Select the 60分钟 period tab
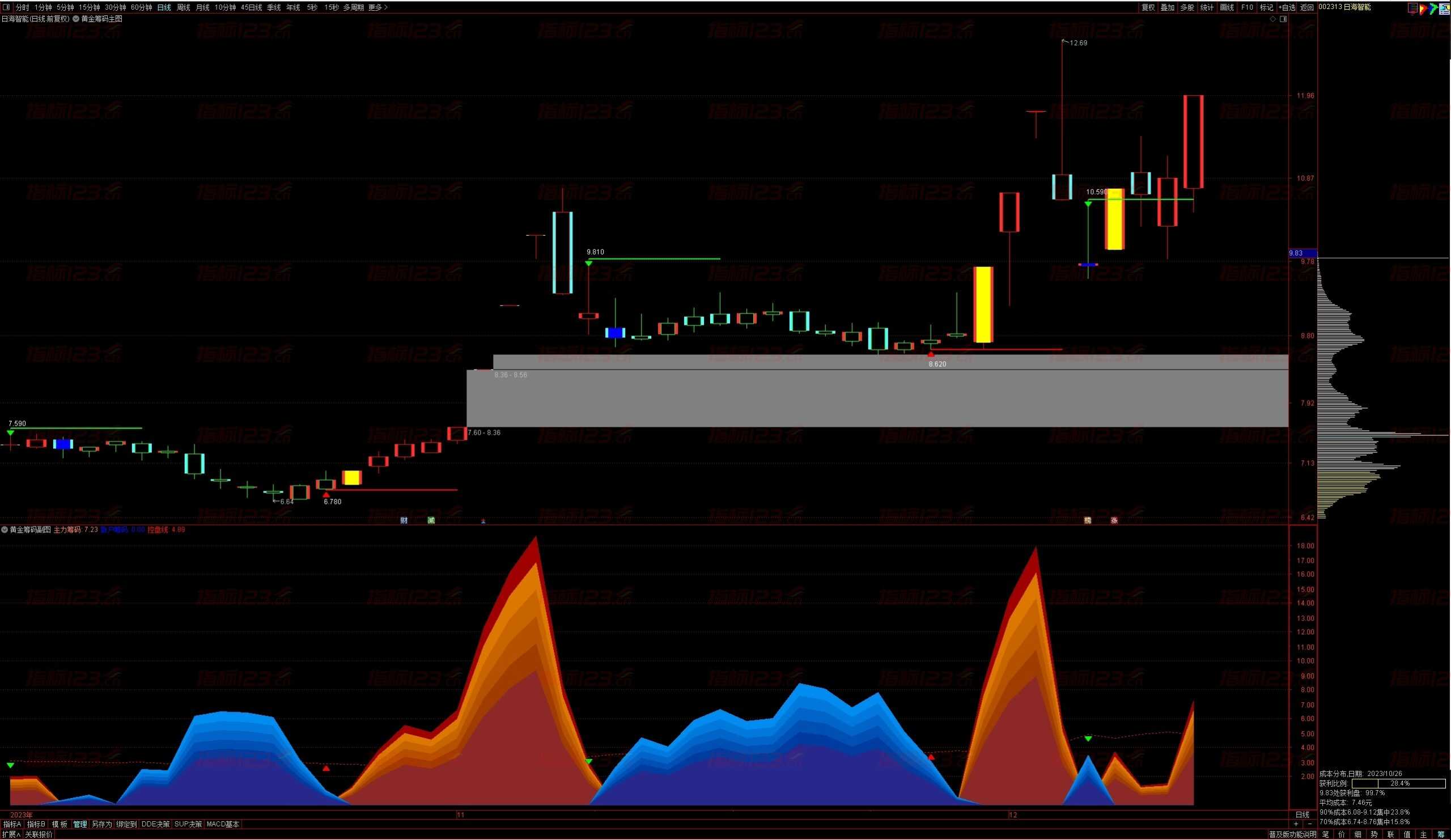The width and height of the screenshot is (1451, 840). coord(141,7)
